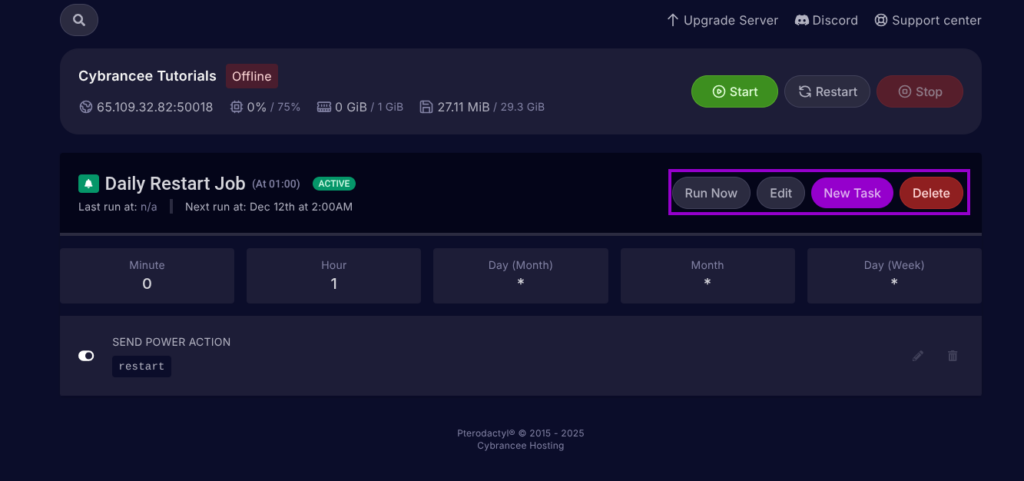The width and height of the screenshot is (1024, 481).
Task: Click the Hour cron field card
Action: point(334,275)
